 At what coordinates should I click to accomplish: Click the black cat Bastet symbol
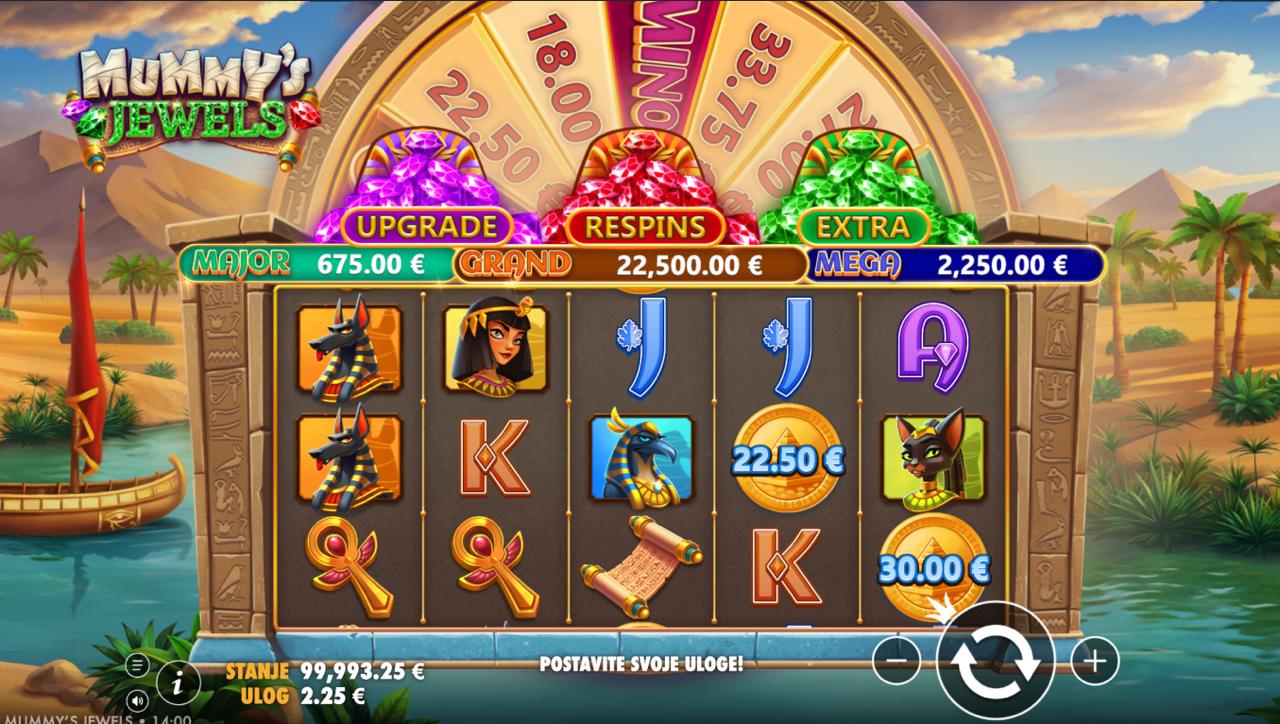point(934,458)
